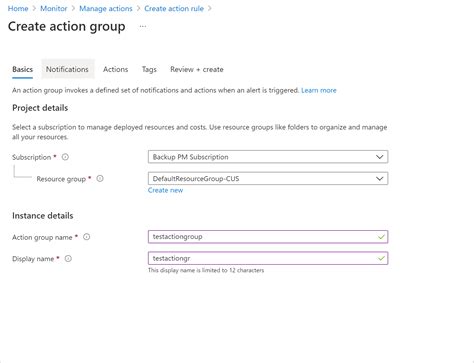Click the Create new resource group link

[x=165, y=190]
